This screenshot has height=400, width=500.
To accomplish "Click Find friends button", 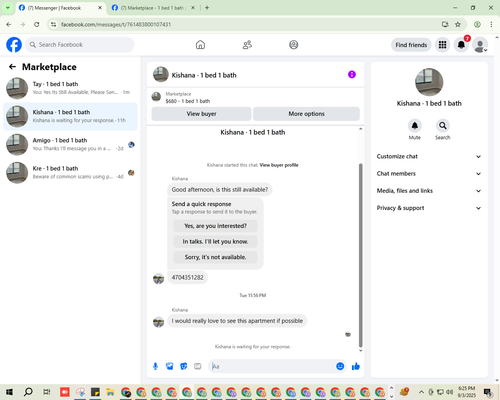I will [x=411, y=45].
